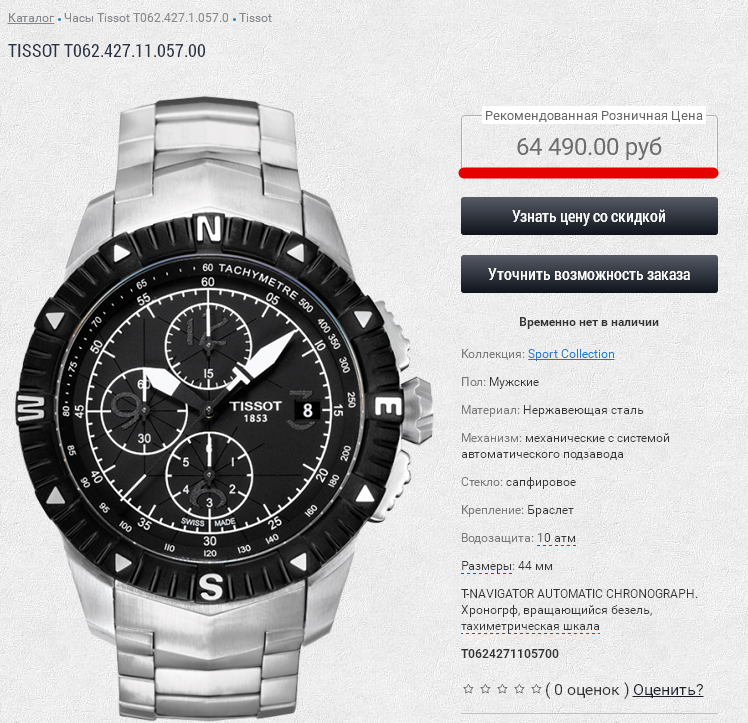The height and width of the screenshot is (723, 748).
Task: Click the T0624271105700 article number
Action: (509, 654)
